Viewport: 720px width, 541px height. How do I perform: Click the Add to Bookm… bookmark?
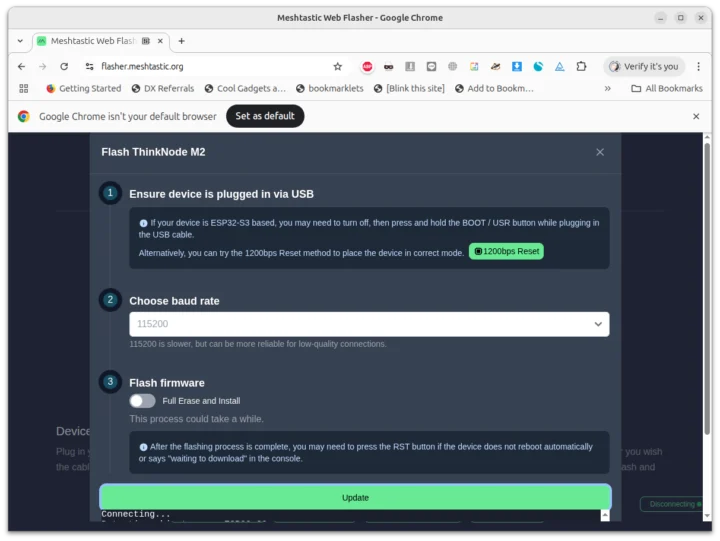[494, 88]
